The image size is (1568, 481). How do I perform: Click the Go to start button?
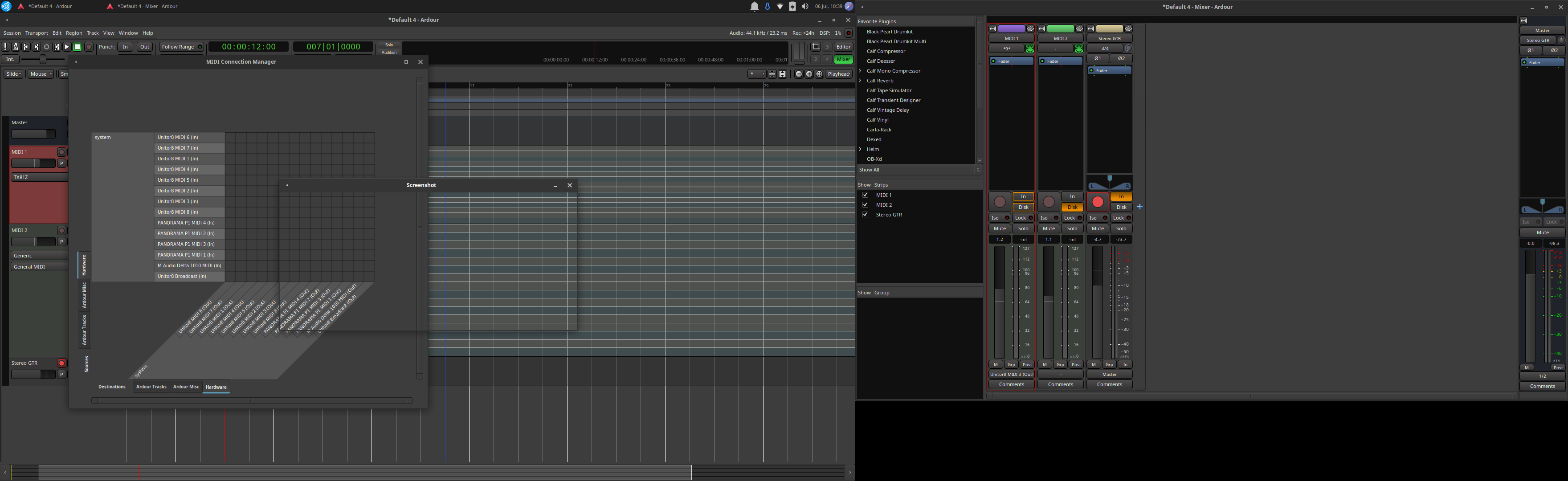click(26, 47)
